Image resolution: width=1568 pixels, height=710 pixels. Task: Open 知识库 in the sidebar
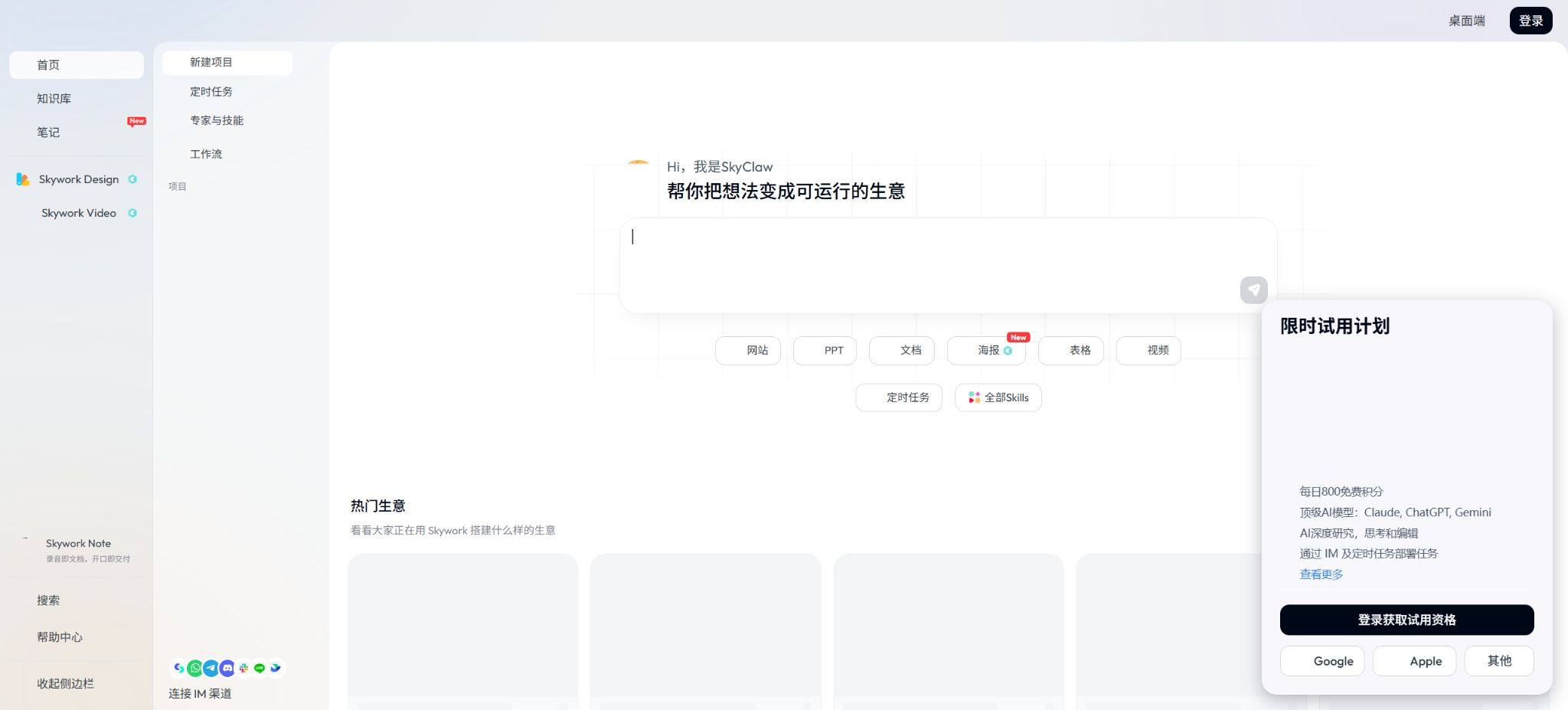77,99
